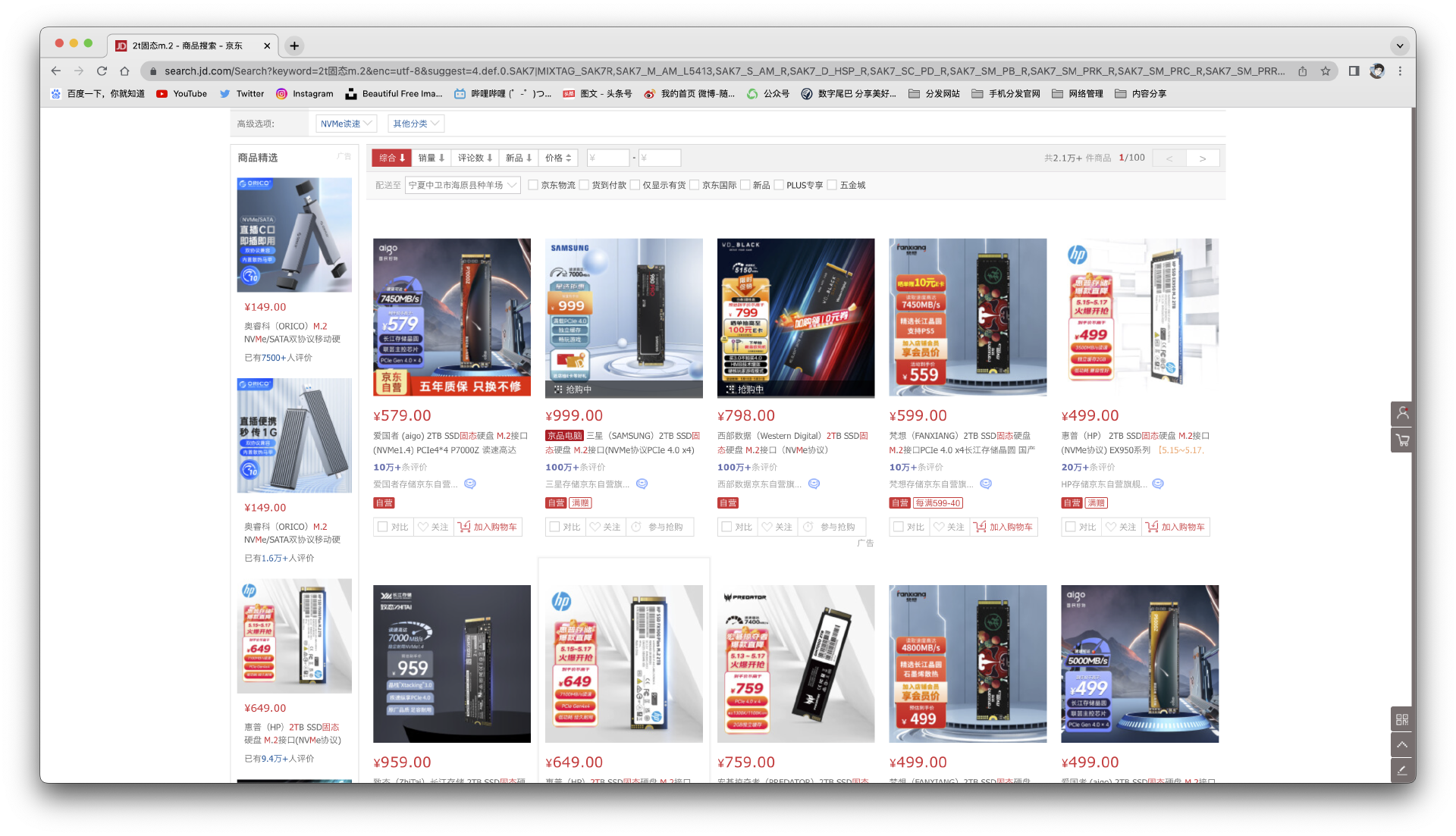Sort results by 价格
This screenshot has height=836, width=1456.
pyautogui.click(x=559, y=158)
